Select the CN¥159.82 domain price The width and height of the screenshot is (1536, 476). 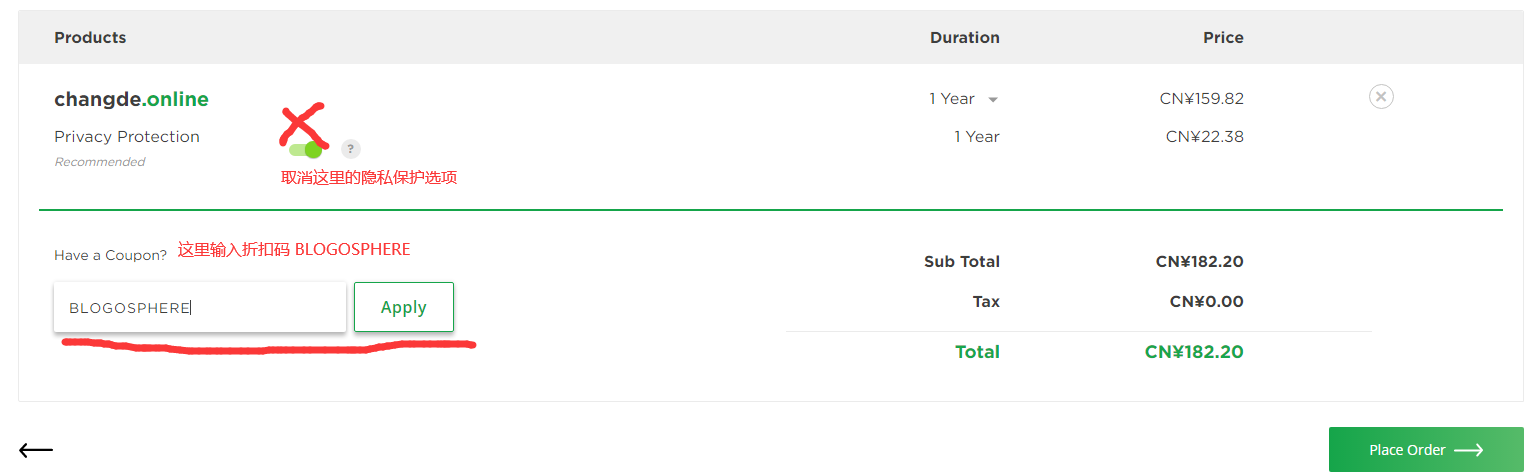pos(1202,99)
